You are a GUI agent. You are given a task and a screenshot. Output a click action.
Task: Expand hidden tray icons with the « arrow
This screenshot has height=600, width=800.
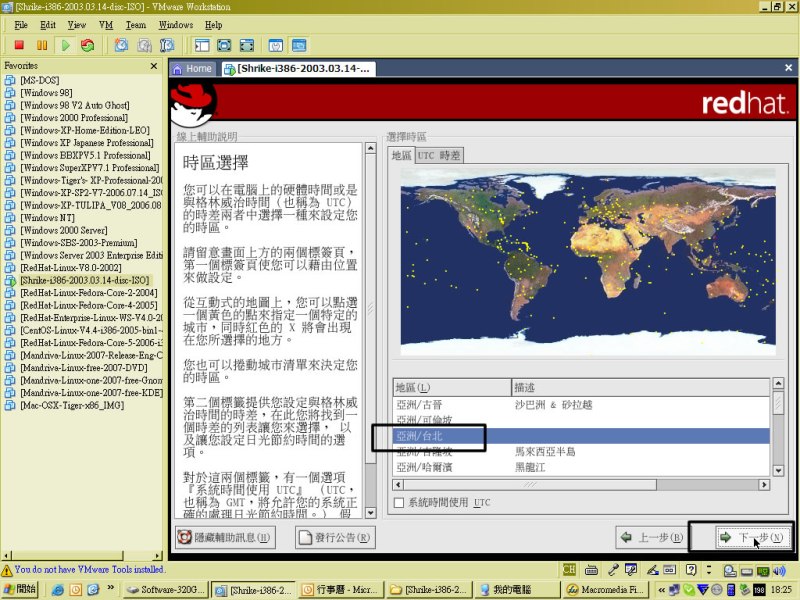tap(661, 590)
